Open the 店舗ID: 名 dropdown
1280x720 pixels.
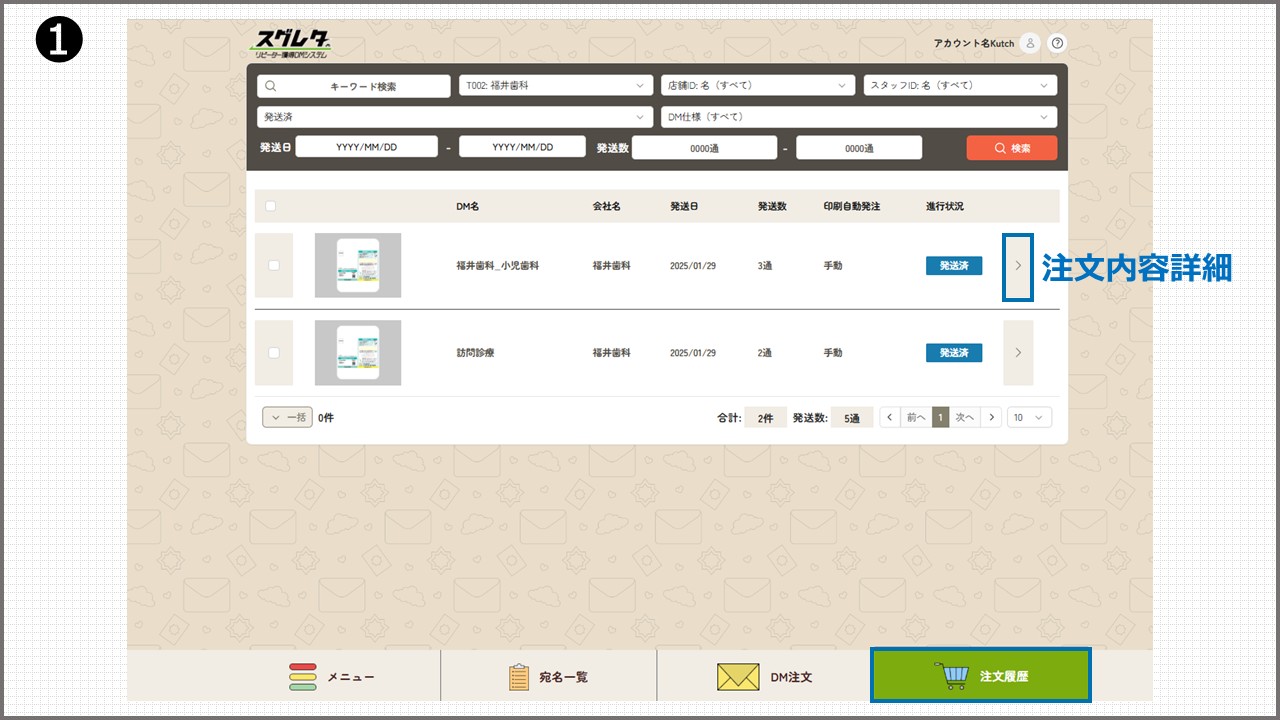(x=758, y=86)
